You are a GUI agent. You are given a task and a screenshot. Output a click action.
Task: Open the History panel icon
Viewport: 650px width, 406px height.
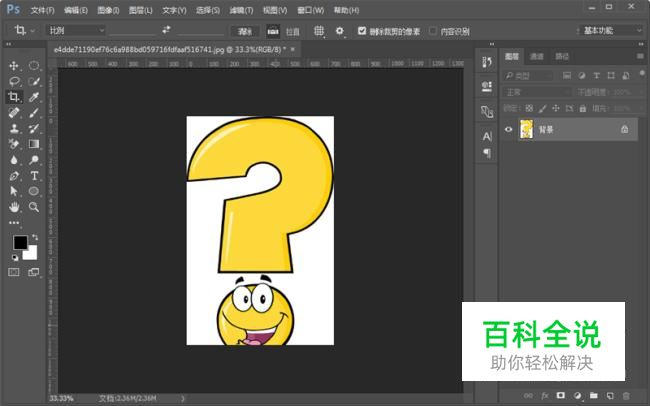(x=487, y=63)
